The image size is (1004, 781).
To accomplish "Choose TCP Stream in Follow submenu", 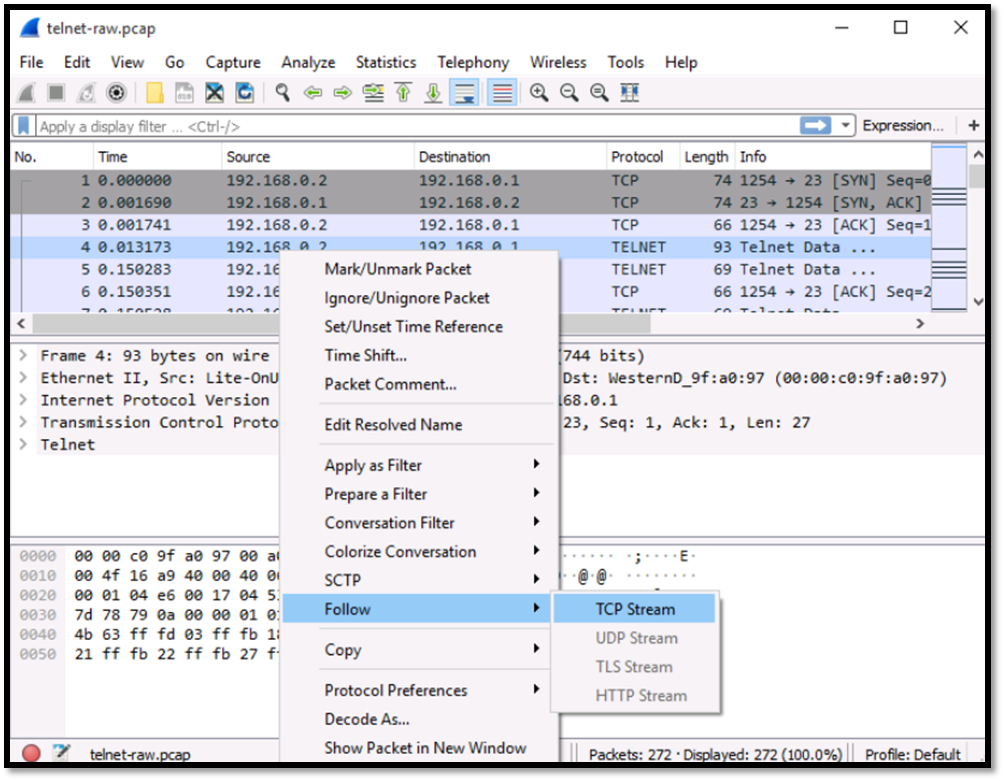I will pos(635,609).
